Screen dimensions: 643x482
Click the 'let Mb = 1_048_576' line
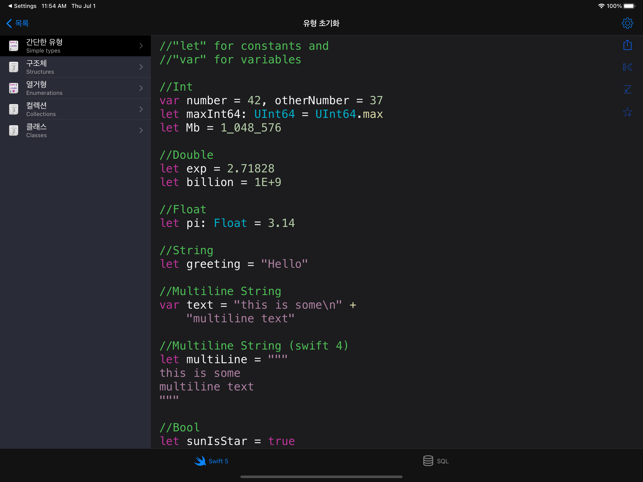[221, 128]
